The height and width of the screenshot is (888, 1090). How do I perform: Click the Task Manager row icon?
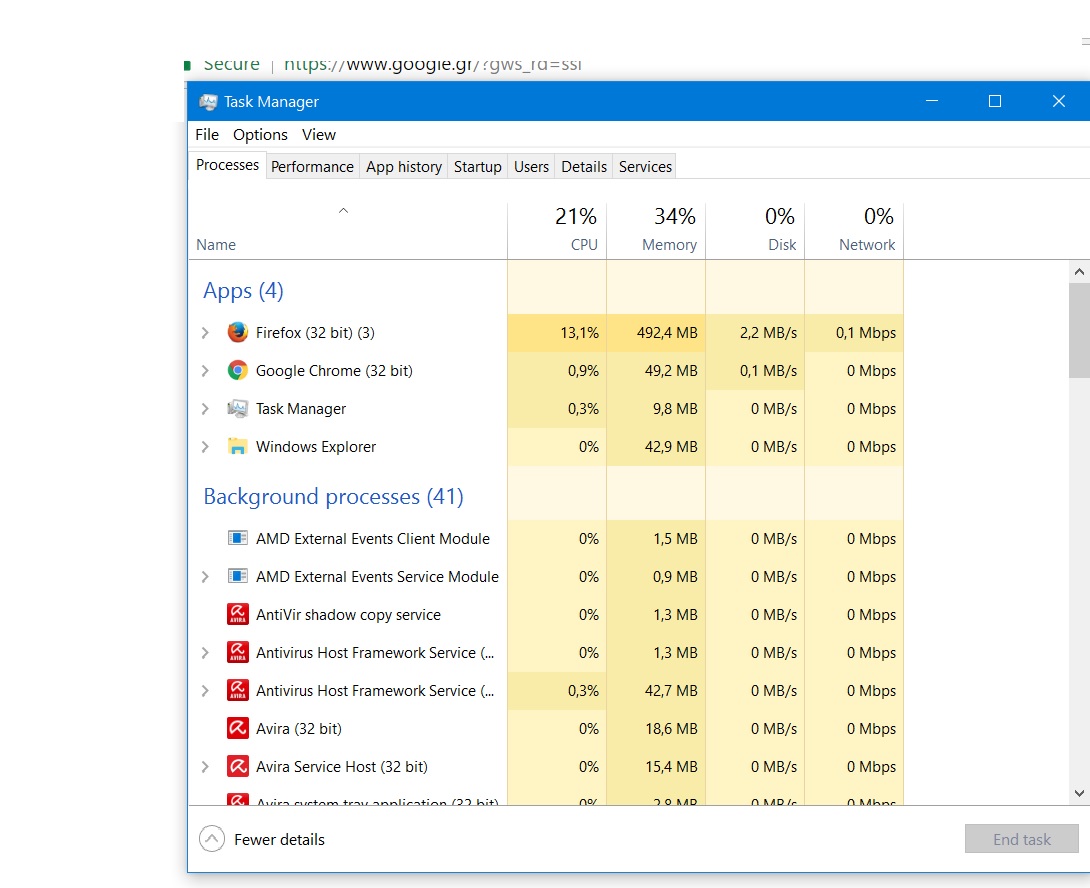click(238, 409)
